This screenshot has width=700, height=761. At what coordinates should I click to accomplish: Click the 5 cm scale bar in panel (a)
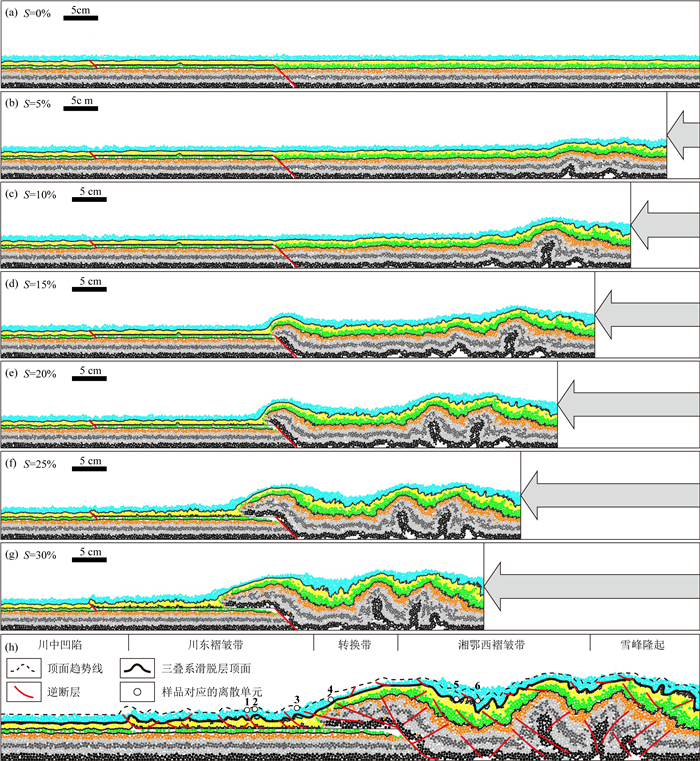point(80,19)
